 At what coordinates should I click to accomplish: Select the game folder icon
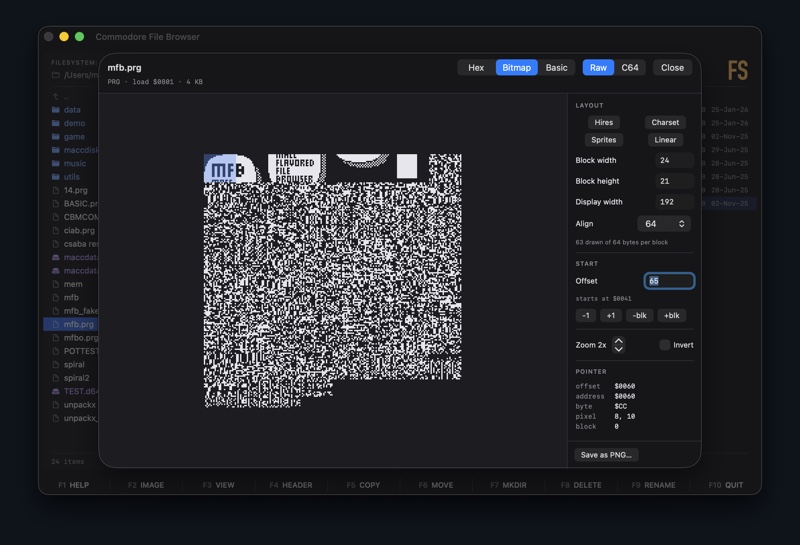[56, 137]
